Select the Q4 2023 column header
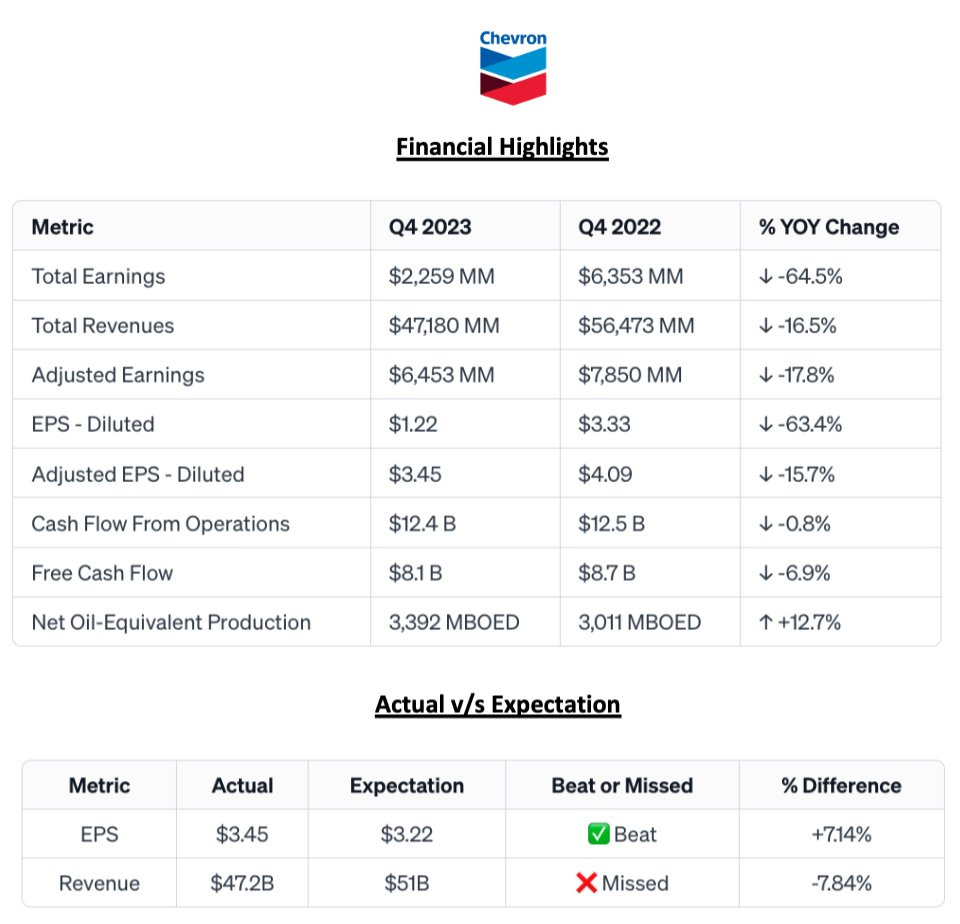This screenshot has height=924, width=960. pos(430,227)
